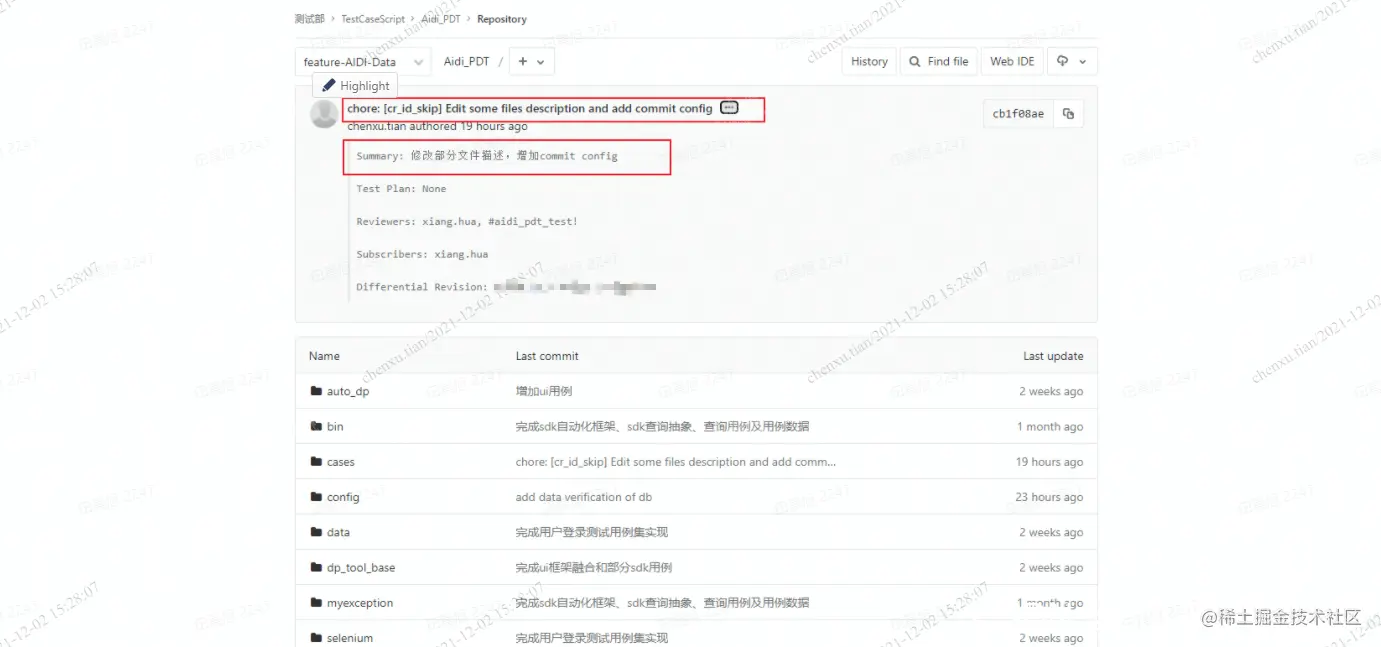Click the selenium folder icon
This screenshot has width=1381, height=647.
316,638
